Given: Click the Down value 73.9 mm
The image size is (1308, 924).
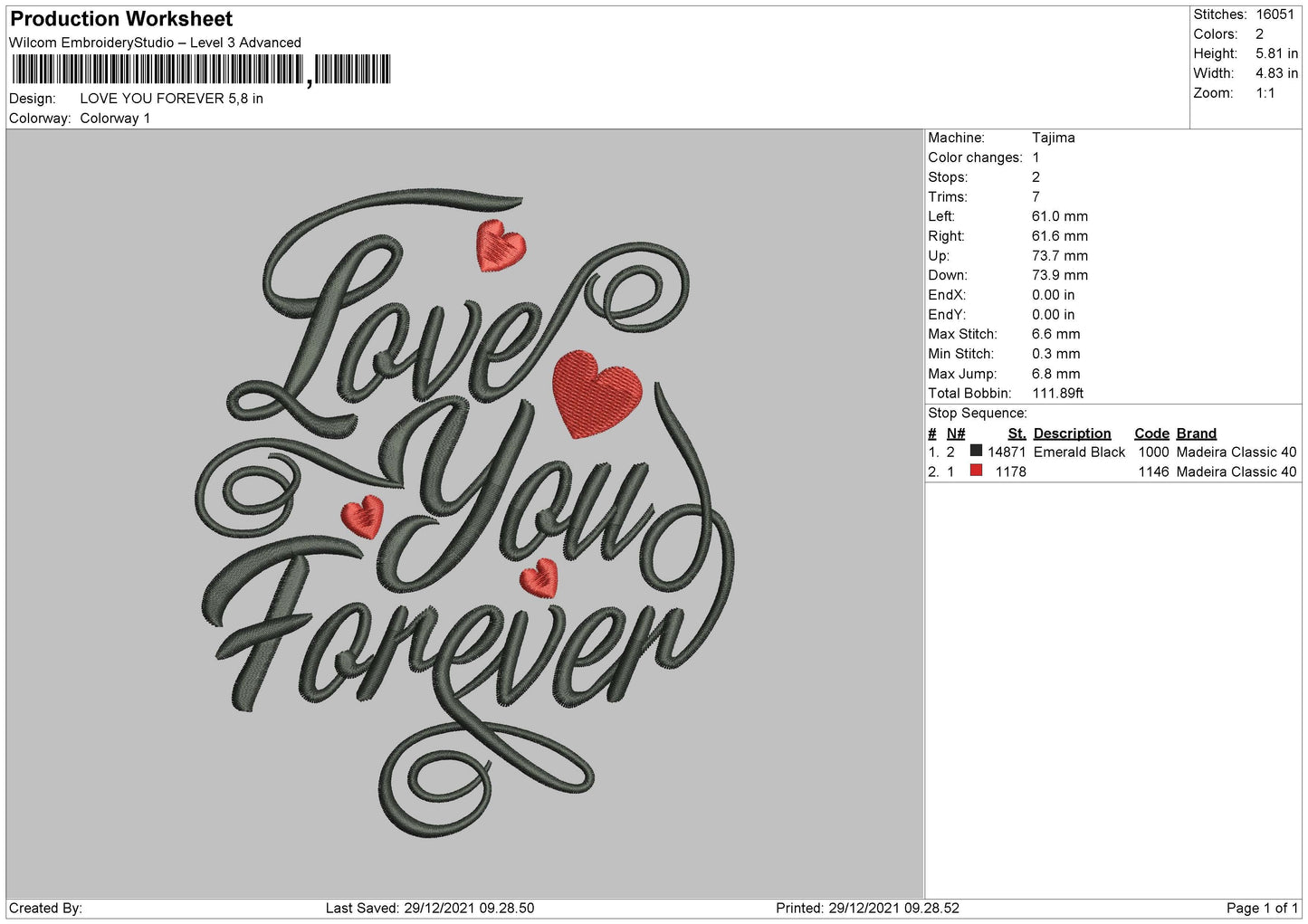Looking at the screenshot, I should [x=1060, y=275].
